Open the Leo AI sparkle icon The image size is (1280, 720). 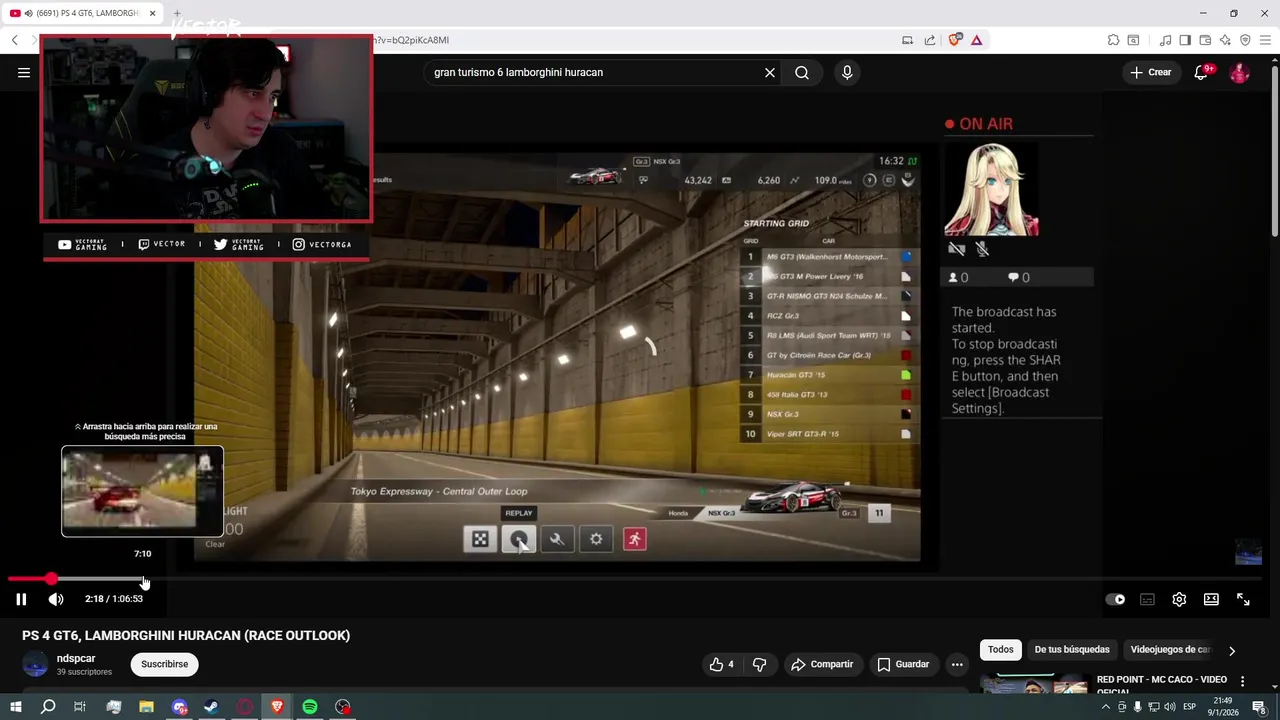coord(1225,40)
